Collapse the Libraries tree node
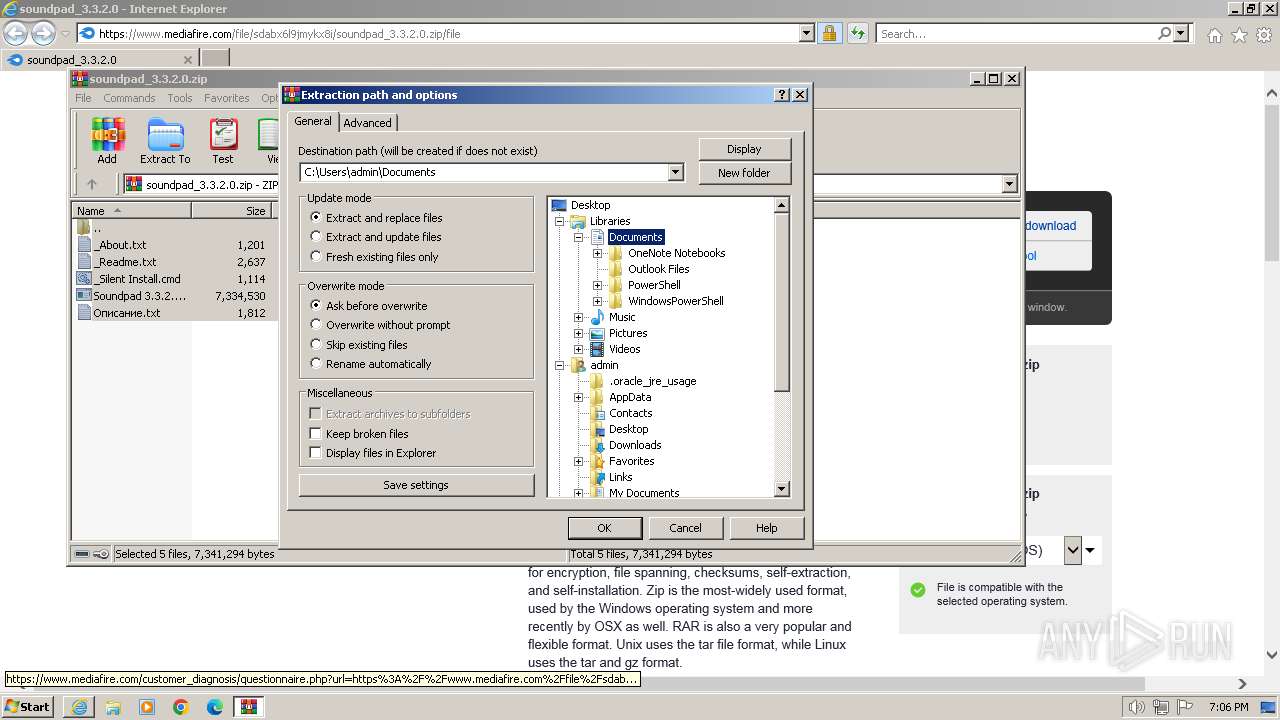Viewport: 1280px width, 720px height. coord(560,221)
